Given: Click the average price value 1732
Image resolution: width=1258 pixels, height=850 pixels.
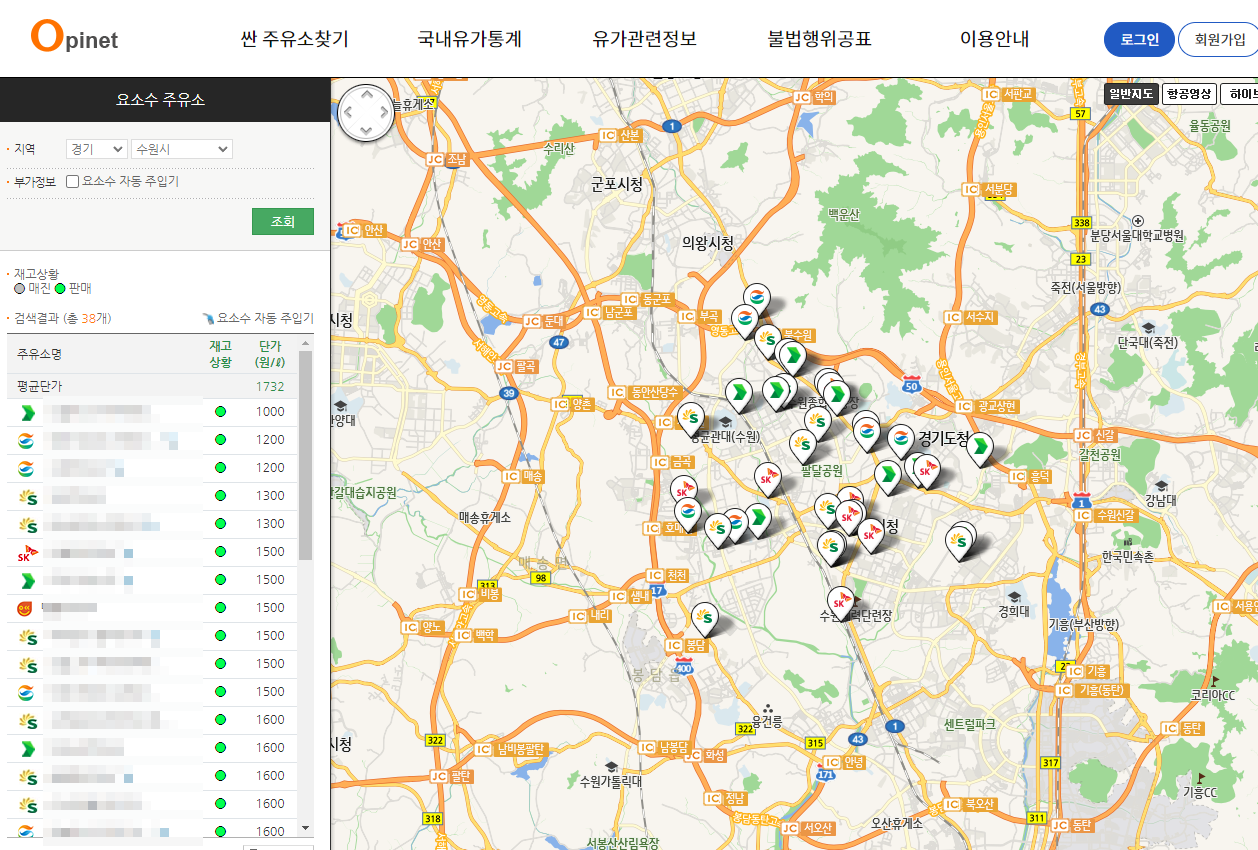Looking at the screenshot, I should coord(270,386).
